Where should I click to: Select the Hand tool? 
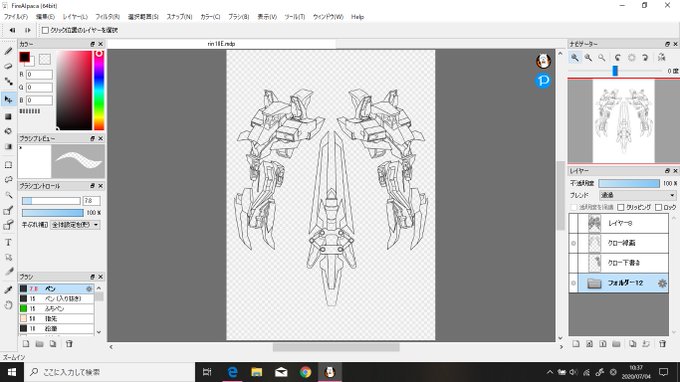(x=8, y=305)
